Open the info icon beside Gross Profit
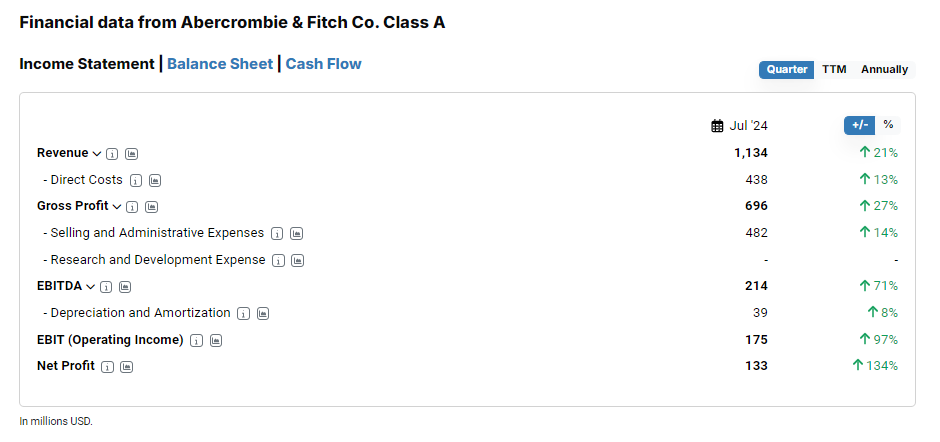Image resolution: width=940 pixels, height=442 pixels. coord(132,207)
